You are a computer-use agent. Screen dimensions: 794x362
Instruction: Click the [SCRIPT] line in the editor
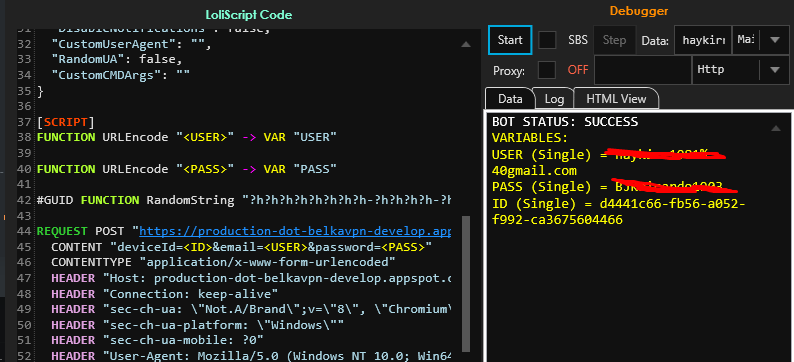(66, 122)
